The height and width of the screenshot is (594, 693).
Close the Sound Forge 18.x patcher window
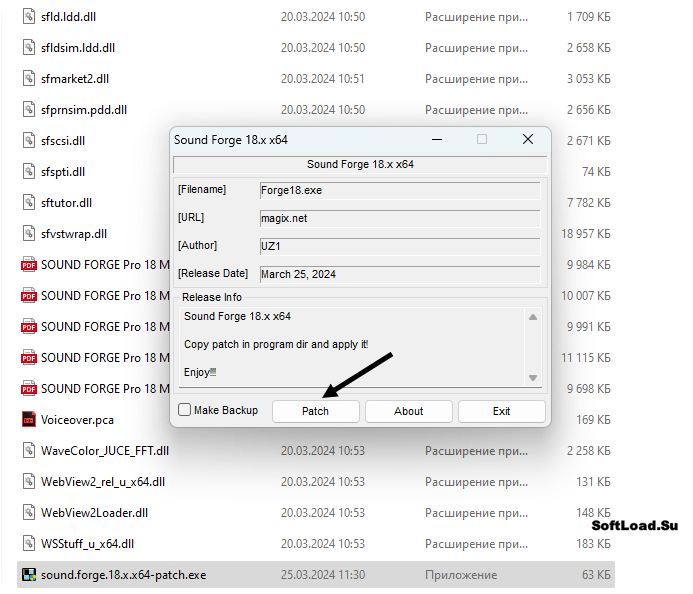528,140
